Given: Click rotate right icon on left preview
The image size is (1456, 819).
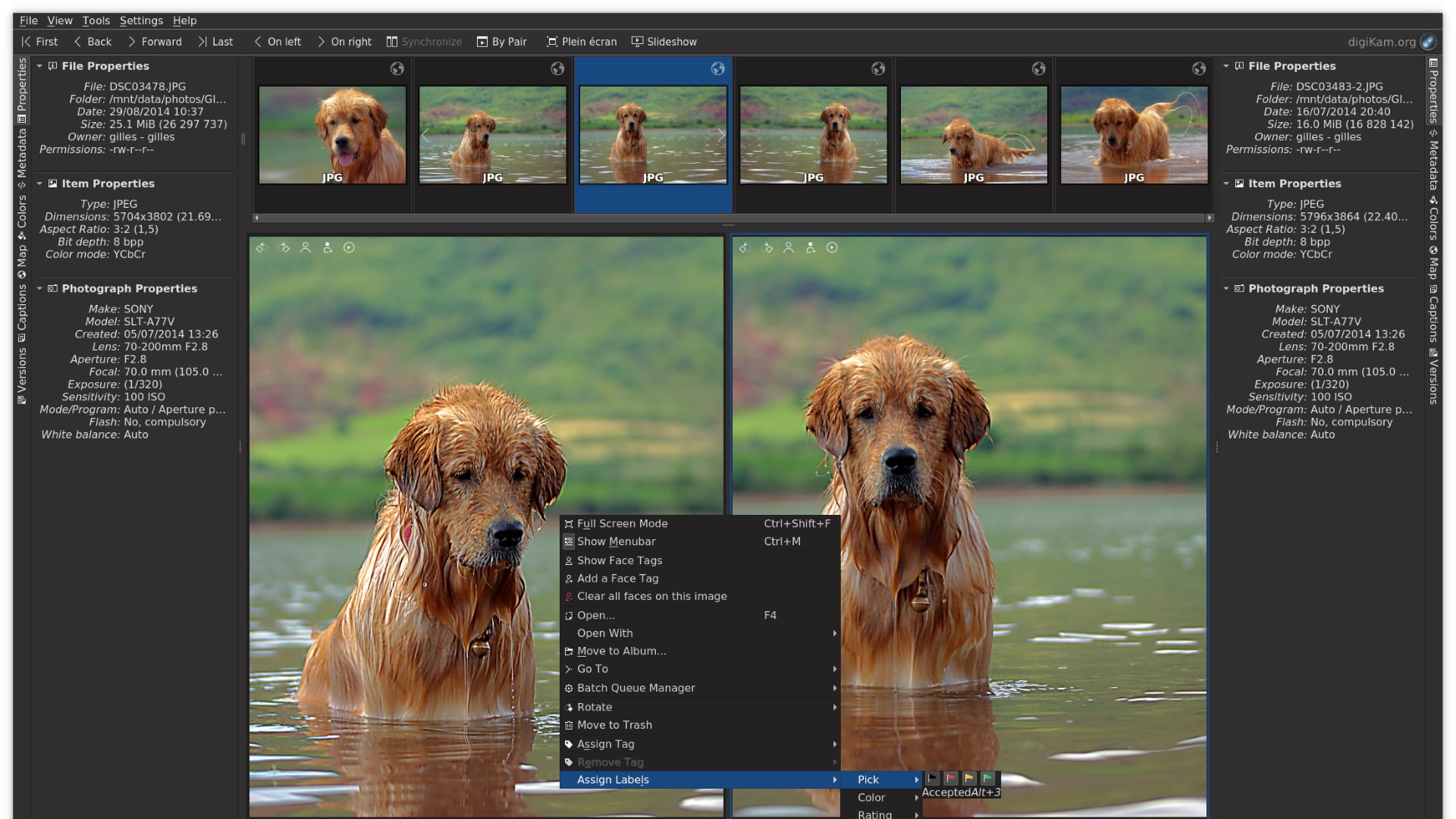Looking at the screenshot, I should coord(284,248).
